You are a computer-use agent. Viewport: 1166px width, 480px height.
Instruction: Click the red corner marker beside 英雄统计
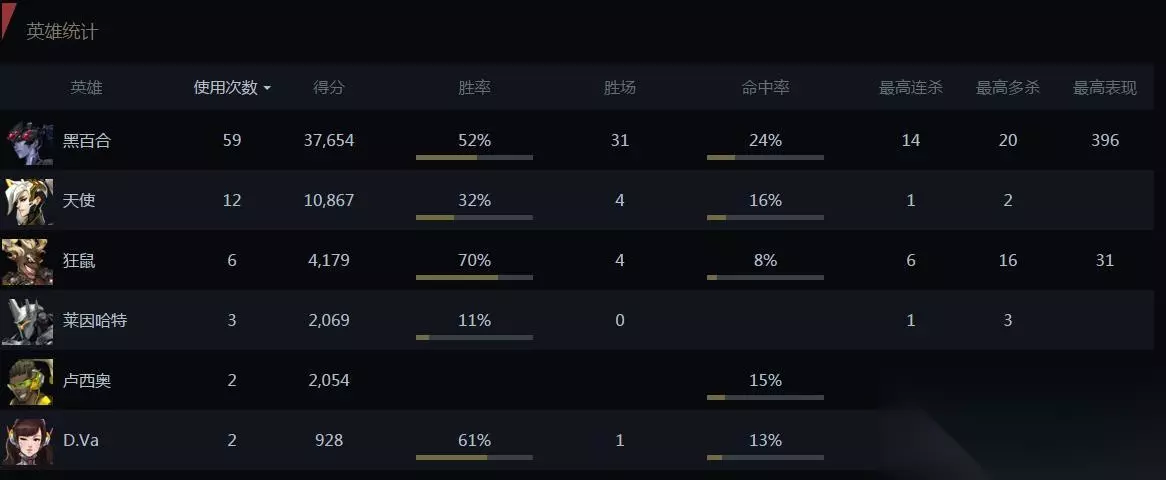tap(8, 18)
